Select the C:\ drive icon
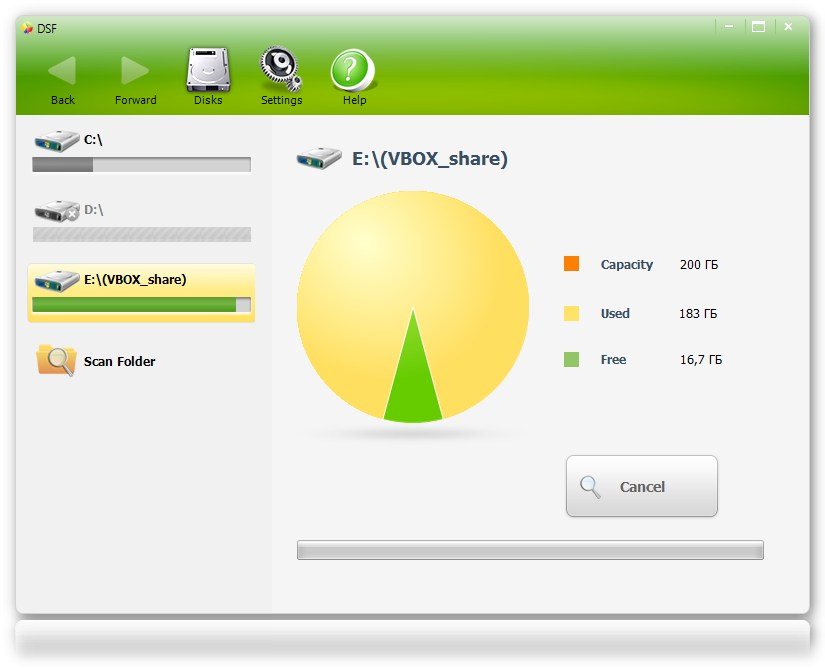The width and height of the screenshot is (825, 670). [56, 140]
